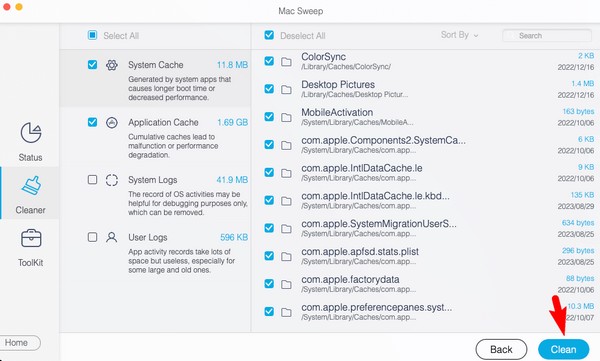Uncheck the MobileActivation item checkbox
Screen dimensions: 600x361
point(269,116)
